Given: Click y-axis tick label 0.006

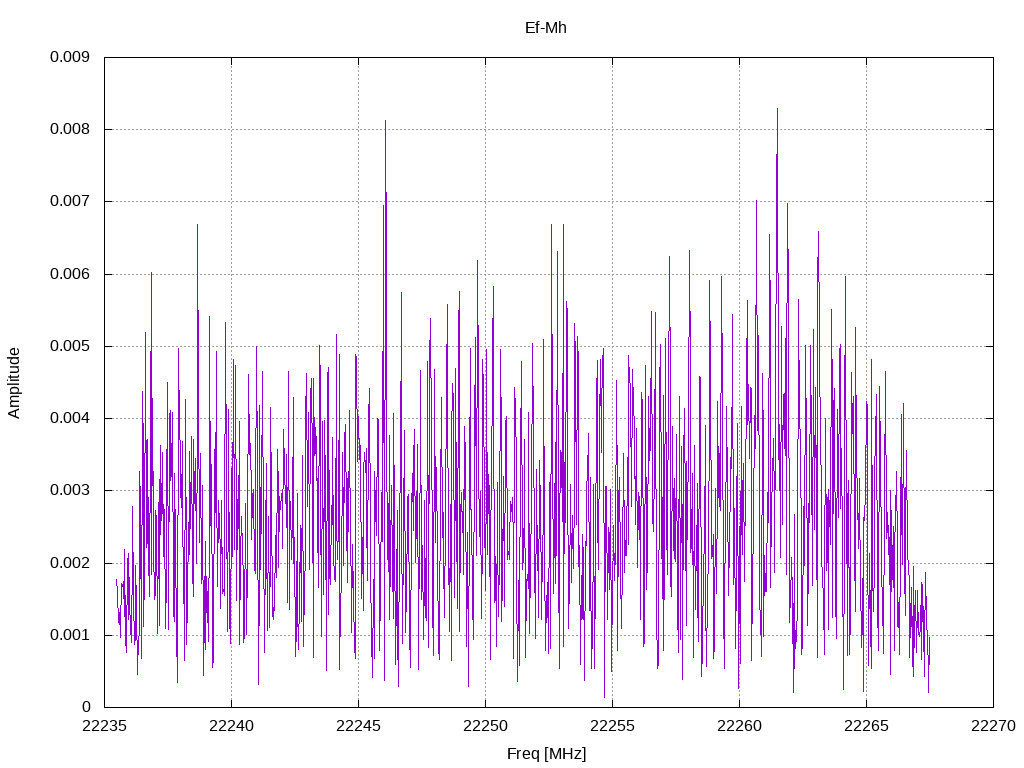Looking at the screenshot, I should coord(70,274).
